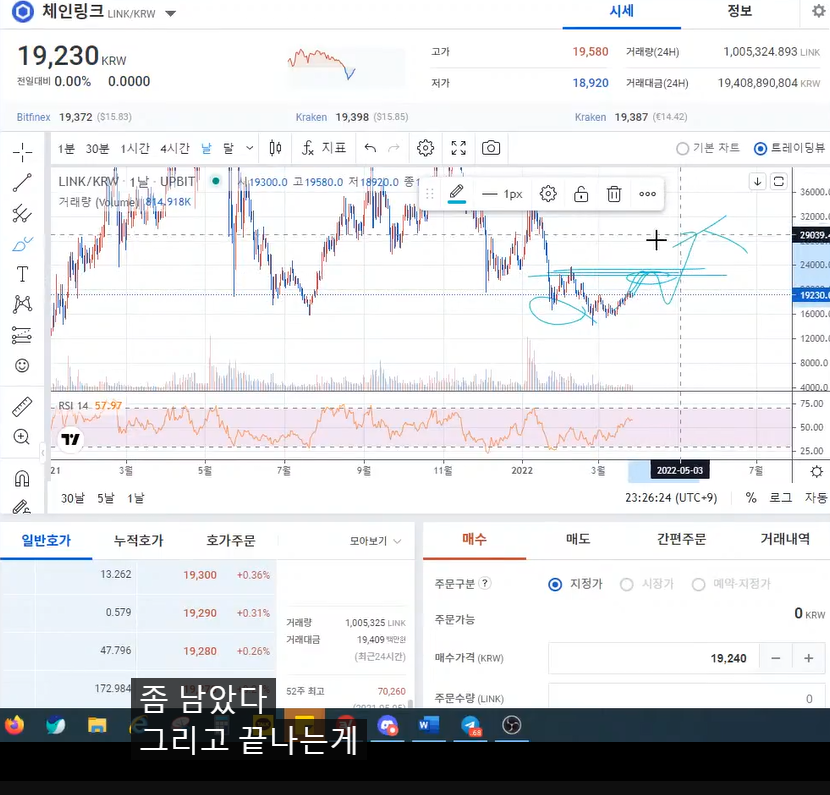Screen dimensions: 830x795
Task: Open timezone setting 23:26:24 (UTC+9)
Action: point(671,498)
